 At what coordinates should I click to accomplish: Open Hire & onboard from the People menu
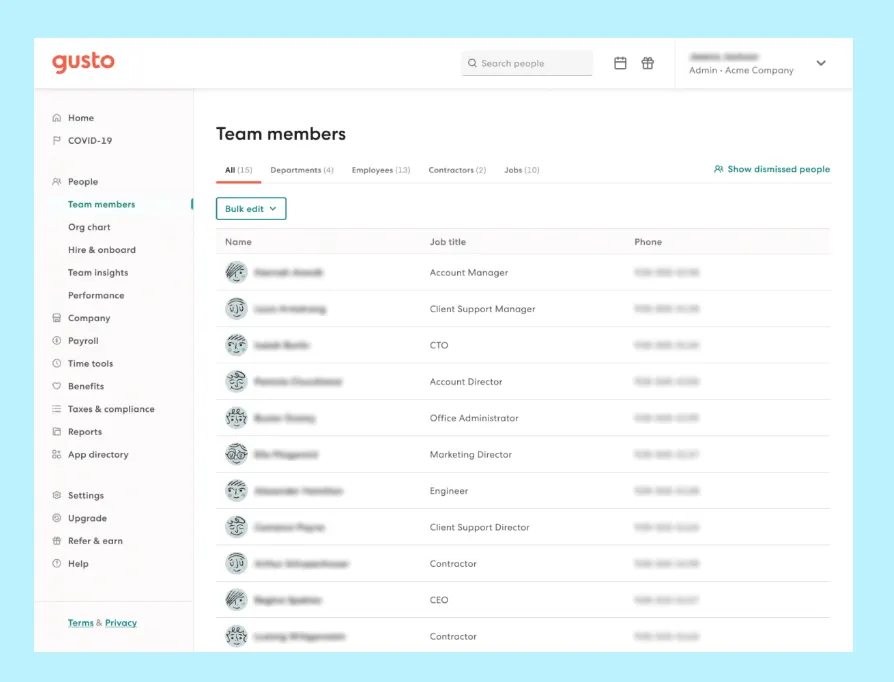pyautogui.click(x=102, y=249)
